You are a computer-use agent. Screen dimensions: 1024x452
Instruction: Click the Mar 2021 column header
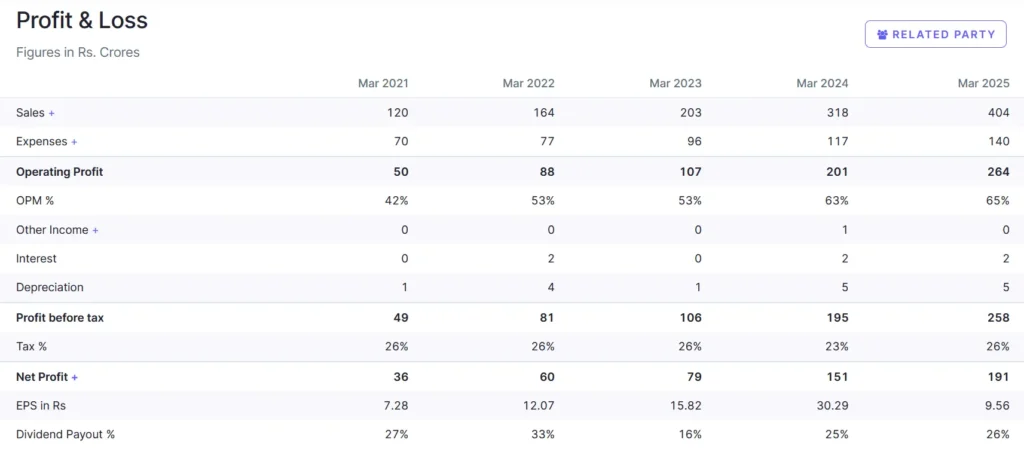[383, 83]
